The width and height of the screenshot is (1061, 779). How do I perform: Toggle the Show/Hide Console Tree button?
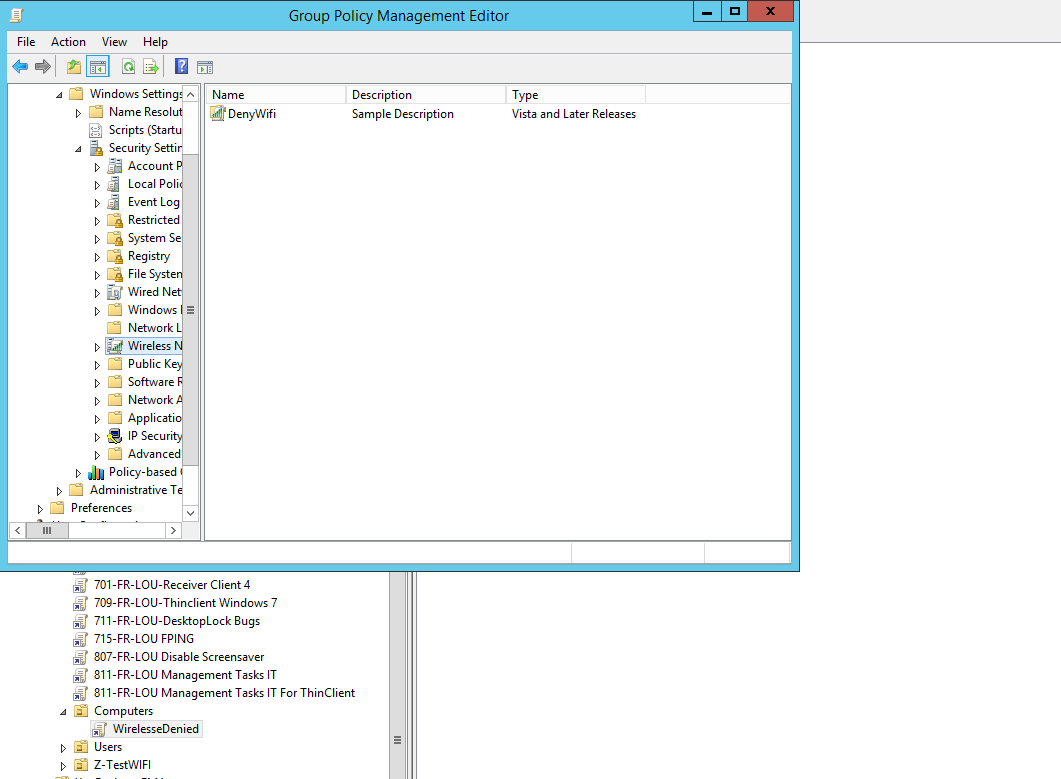tap(98, 67)
